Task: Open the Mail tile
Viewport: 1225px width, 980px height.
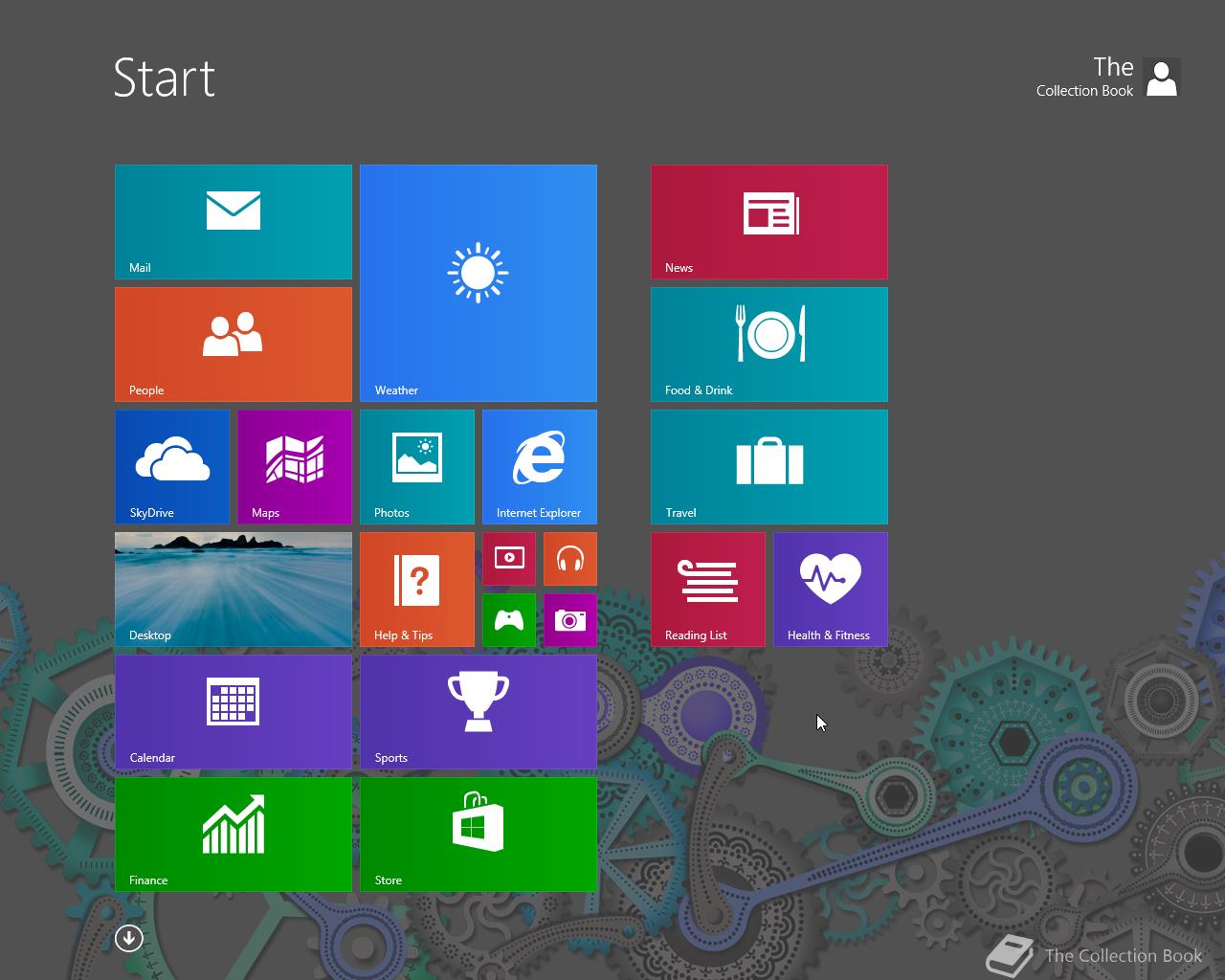Action: pyautogui.click(x=234, y=222)
